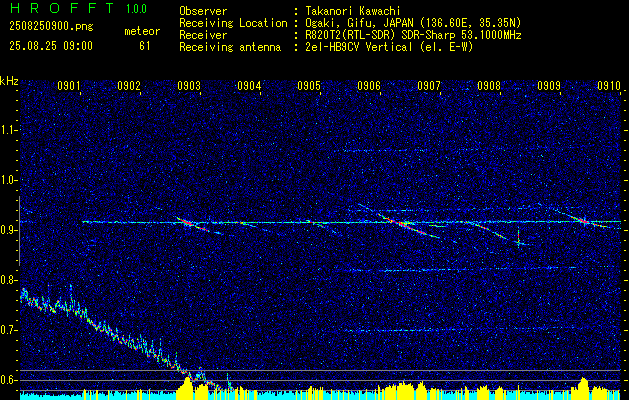Click the 0909 time marker
The width and height of the screenshot is (629, 400).
pos(549,86)
